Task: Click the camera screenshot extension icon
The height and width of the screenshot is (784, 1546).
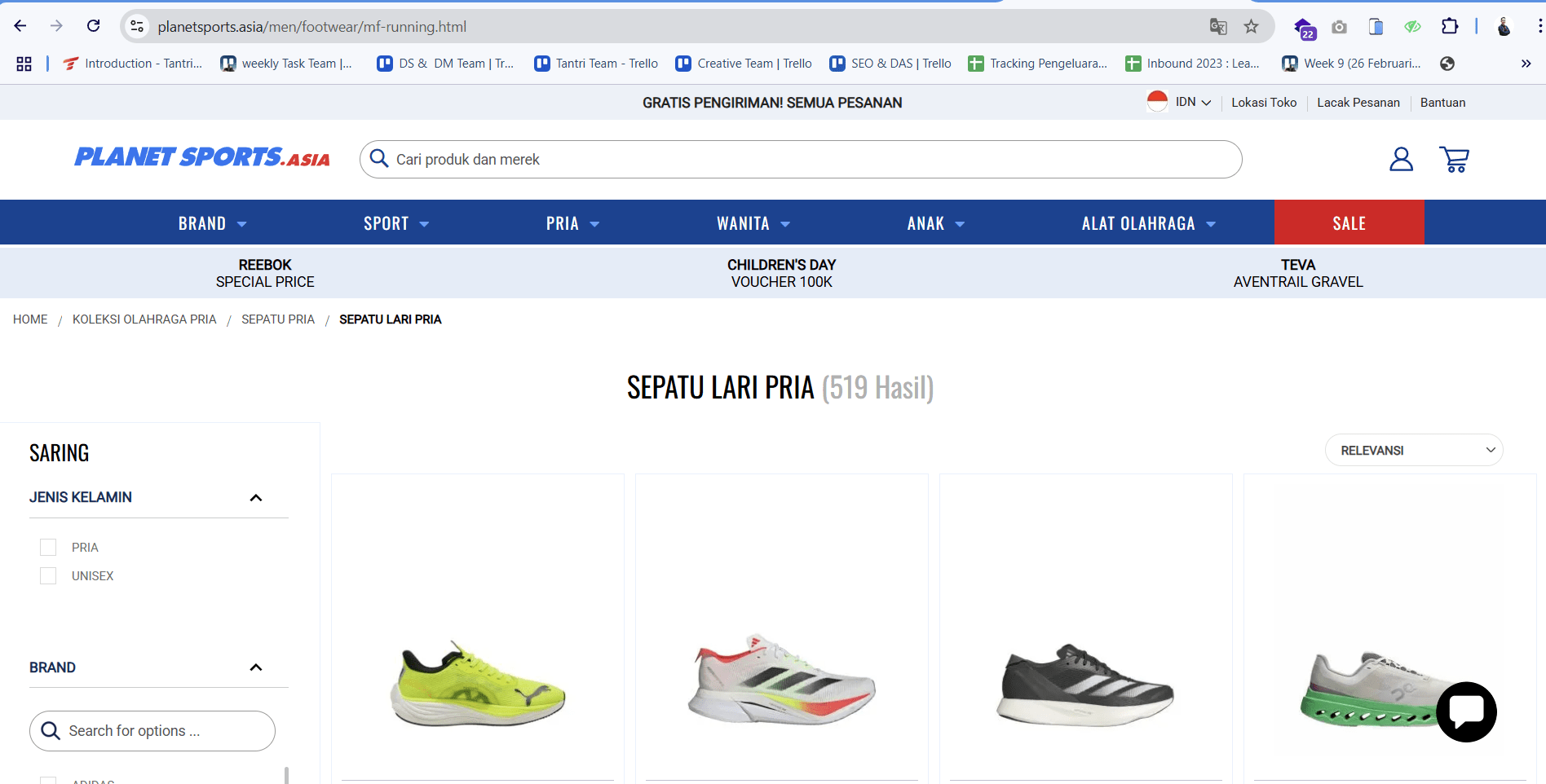Action: [x=1339, y=27]
